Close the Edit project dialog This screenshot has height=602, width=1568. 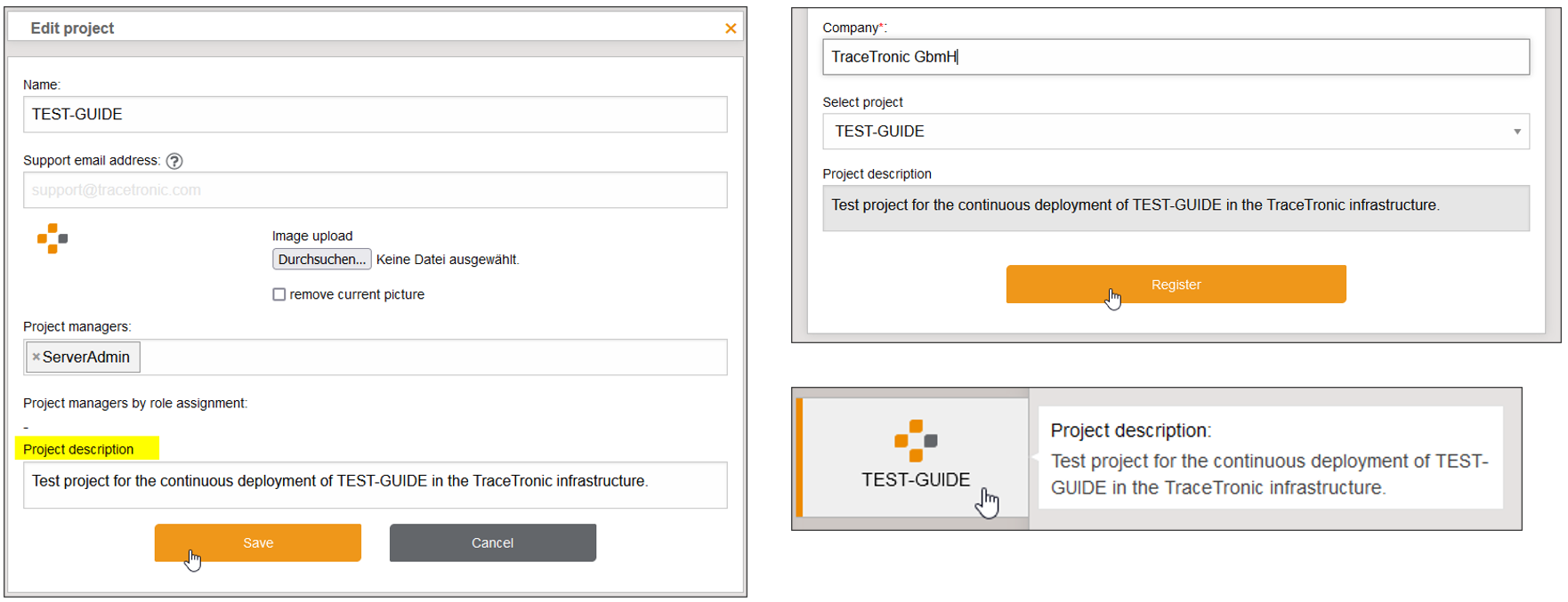731,28
